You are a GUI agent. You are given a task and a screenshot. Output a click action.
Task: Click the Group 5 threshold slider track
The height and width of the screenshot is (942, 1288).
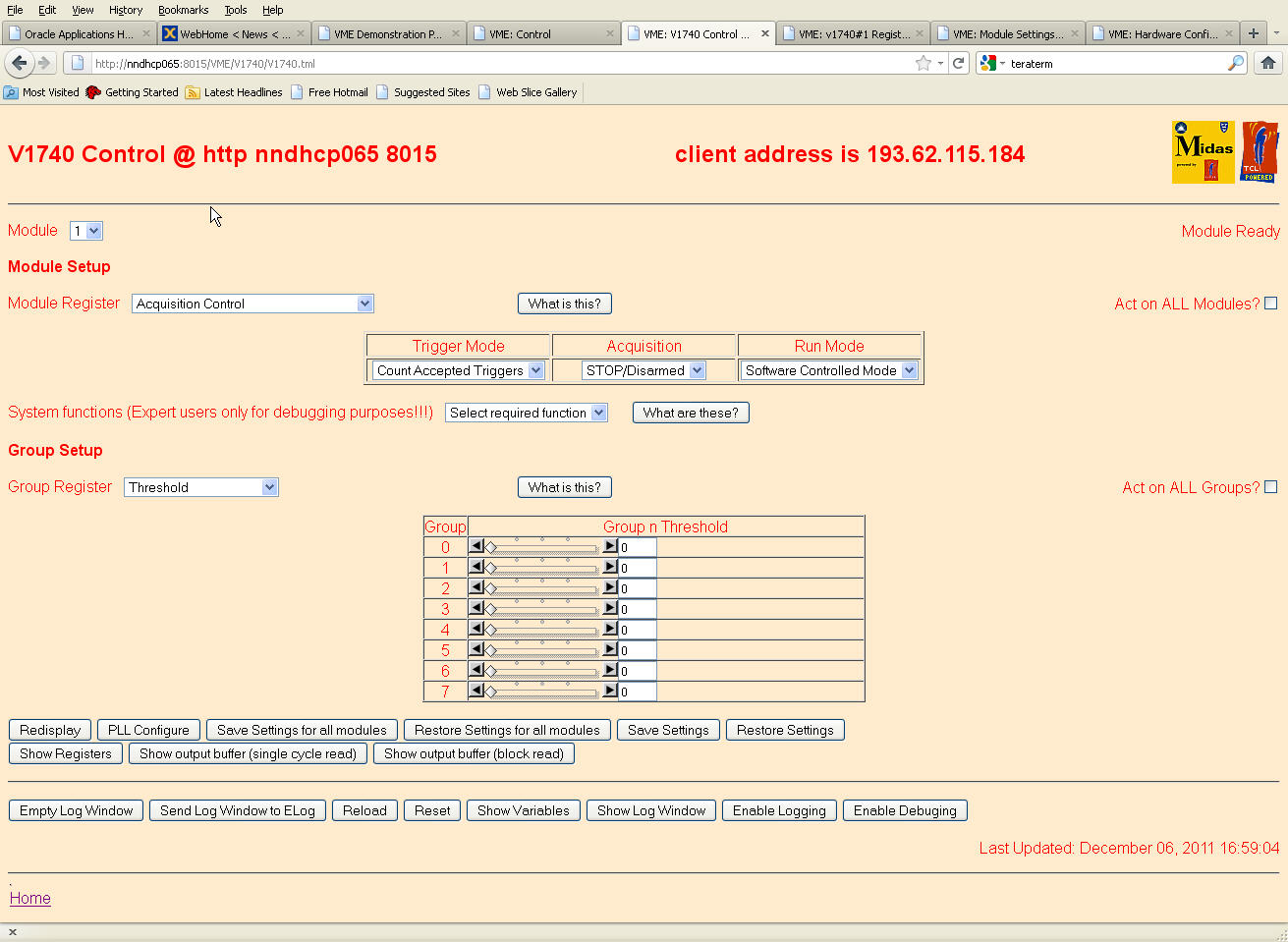543,650
